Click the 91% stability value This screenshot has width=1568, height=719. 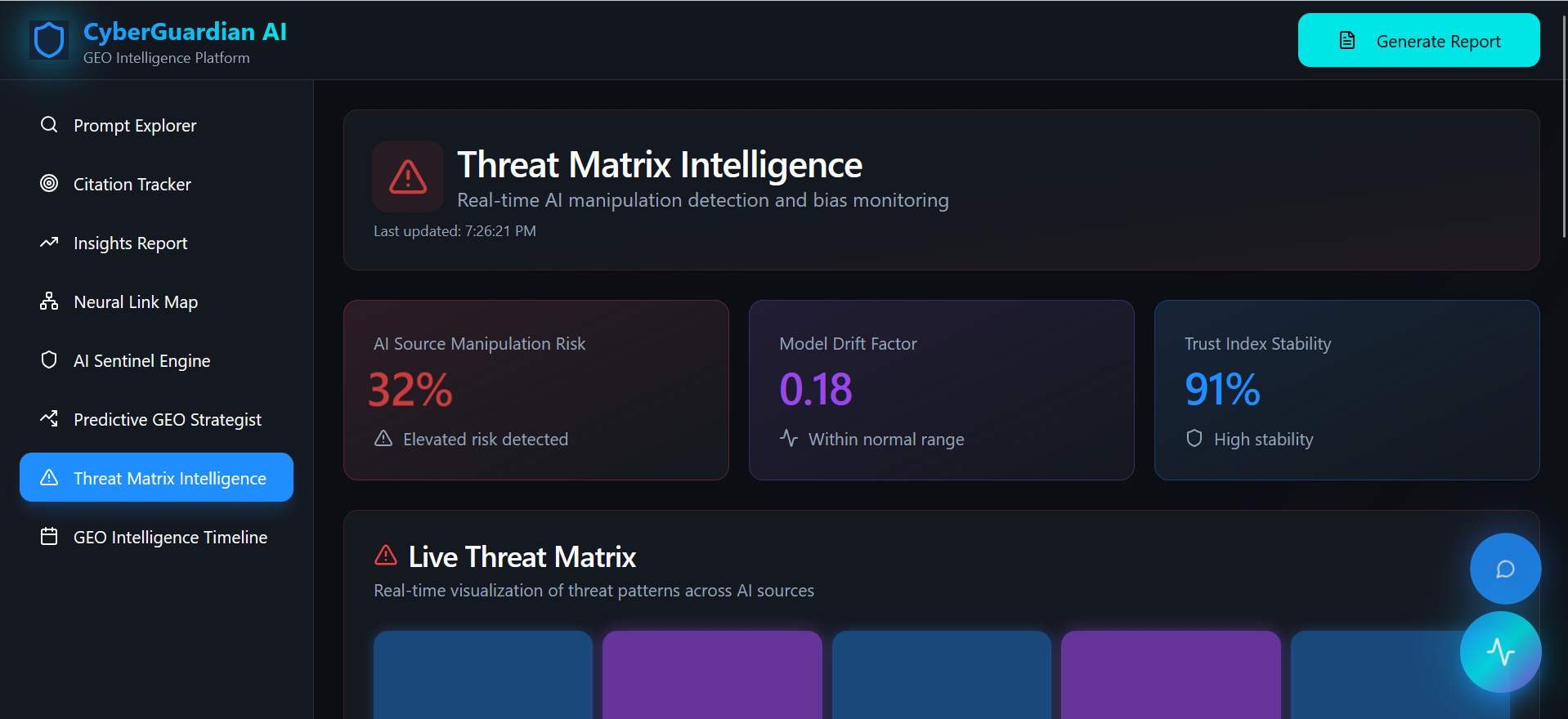click(1222, 389)
